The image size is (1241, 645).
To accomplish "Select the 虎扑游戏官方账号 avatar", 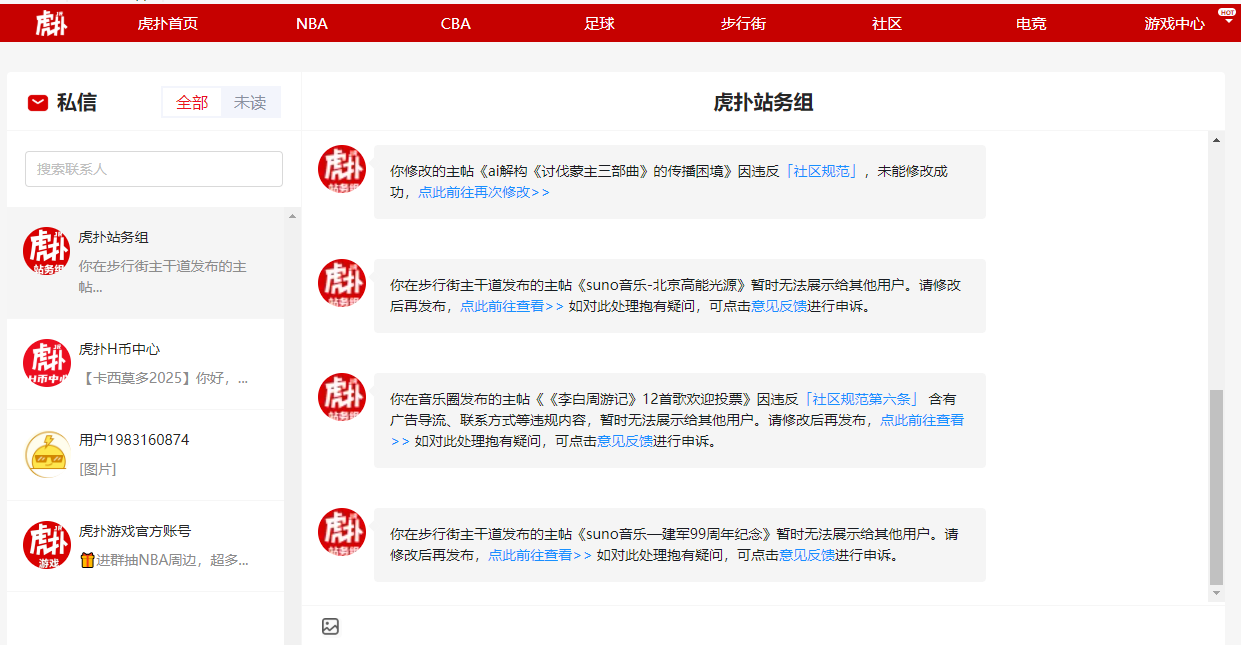I will pos(47,545).
